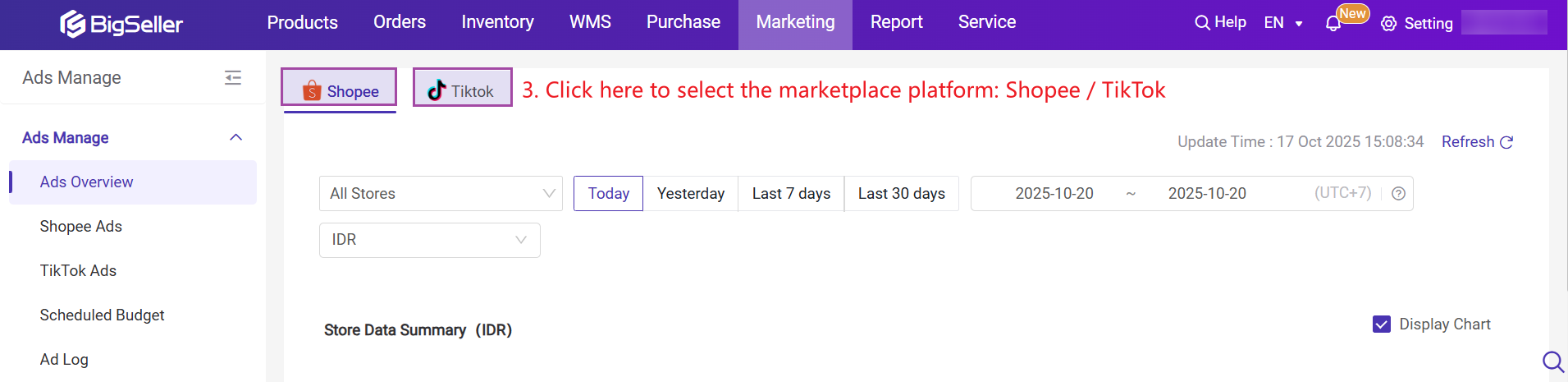Image resolution: width=1568 pixels, height=382 pixels.
Task: Collapse the Ads Manage sidebar menu icon
Action: tap(233, 78)
